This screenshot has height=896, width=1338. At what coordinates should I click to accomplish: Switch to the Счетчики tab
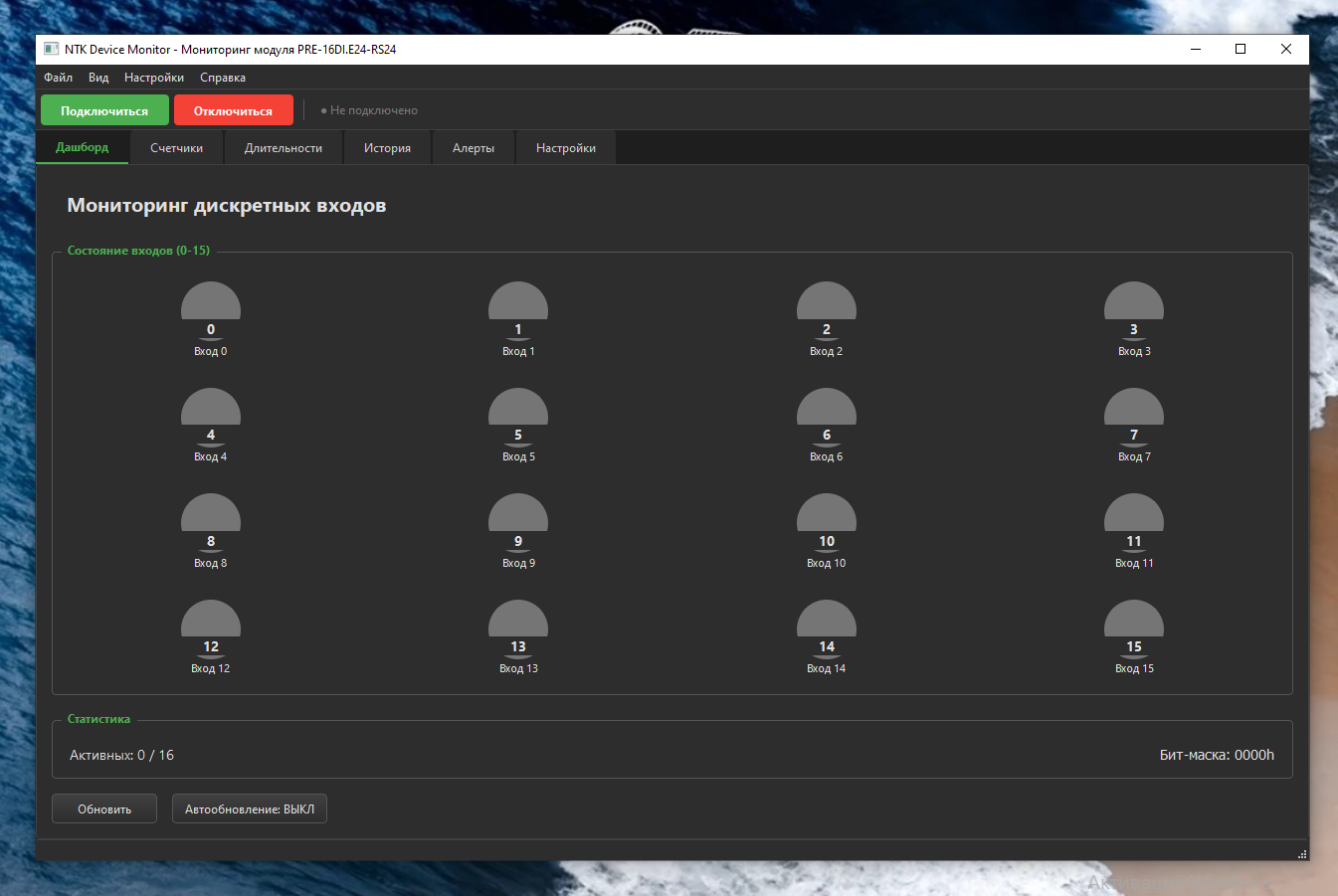click(x=176, y=148)
